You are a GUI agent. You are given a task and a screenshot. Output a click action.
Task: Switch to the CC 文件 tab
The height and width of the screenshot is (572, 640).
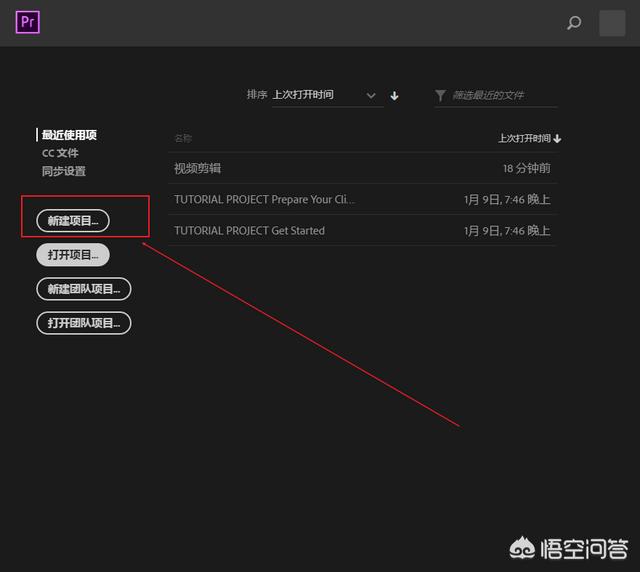[60, 153]
